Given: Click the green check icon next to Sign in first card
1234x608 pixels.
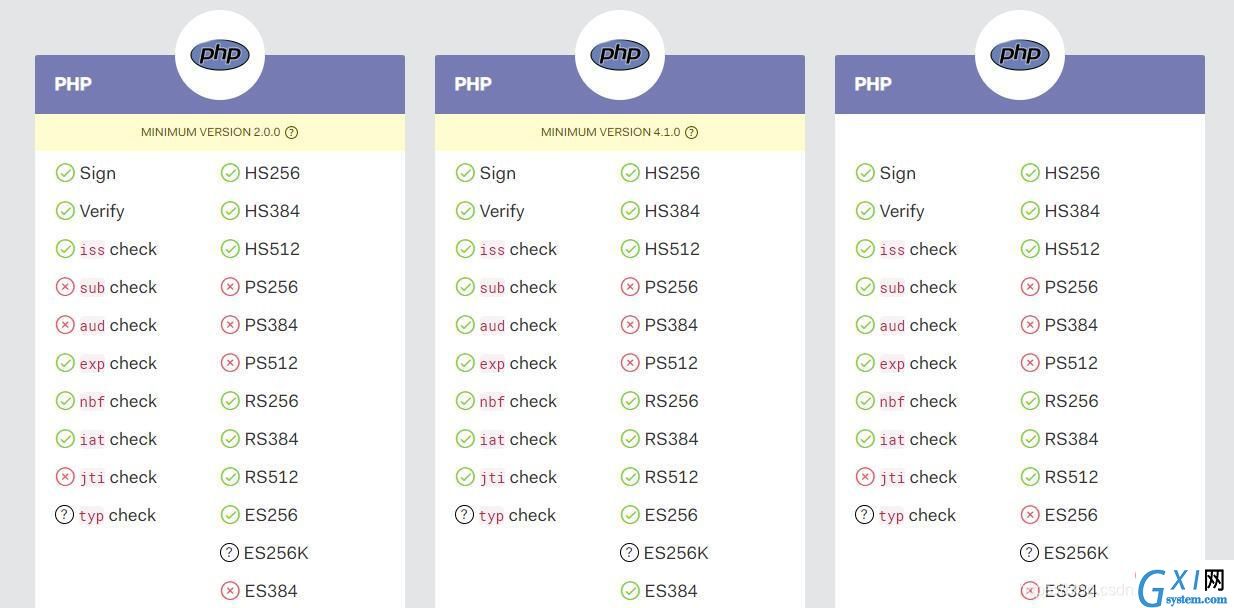Looking at the screenshot, I should point(65,173).
